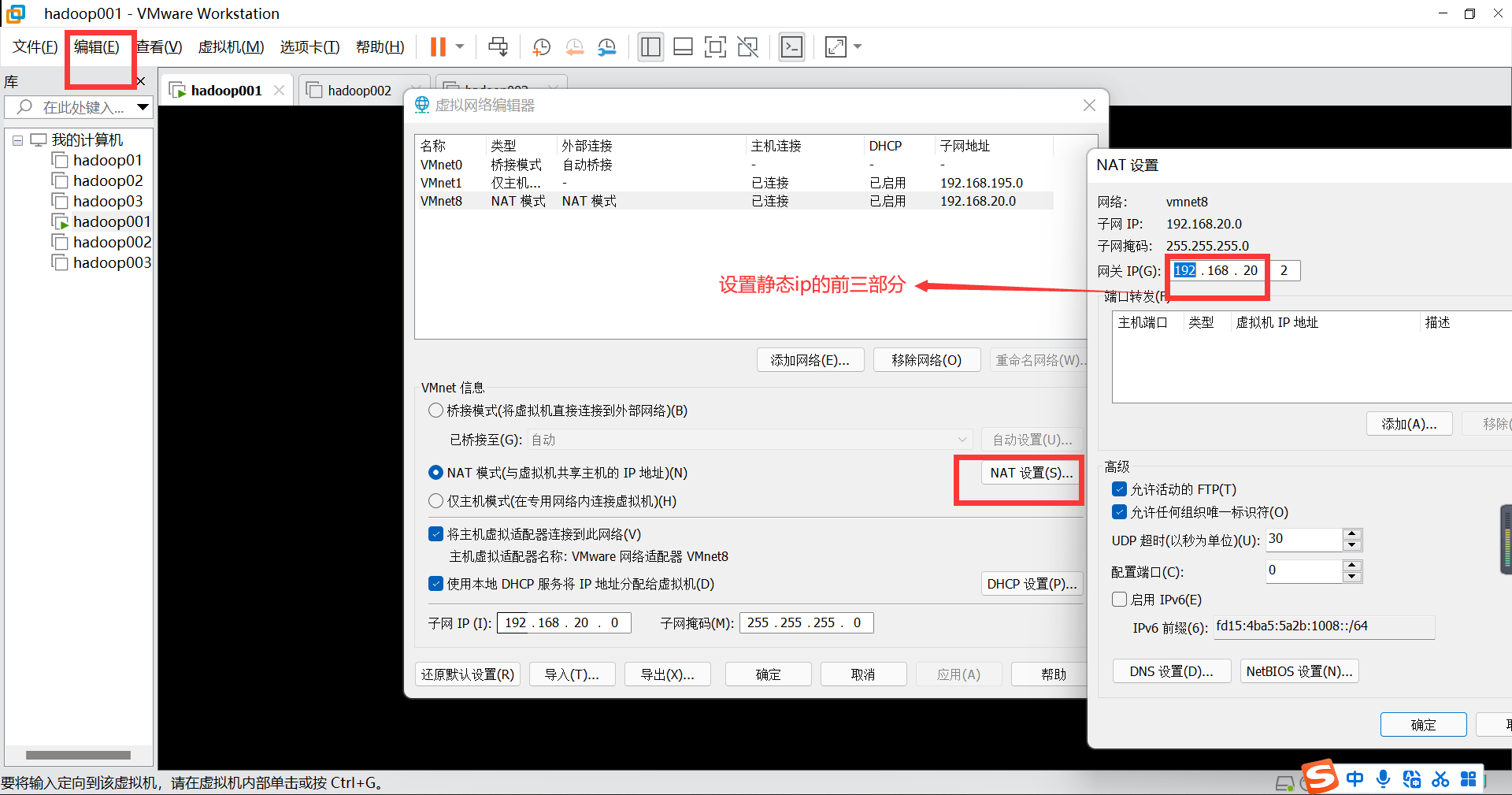Toggle the library sidebar view icon
Screen dimensions: 1512x795
[x=650, y=47]
